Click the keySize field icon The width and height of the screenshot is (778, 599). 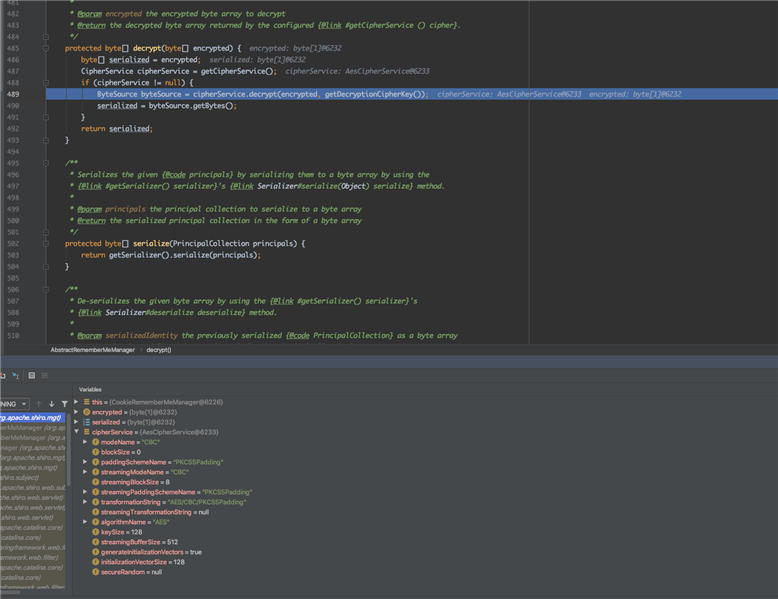(95, 532)
